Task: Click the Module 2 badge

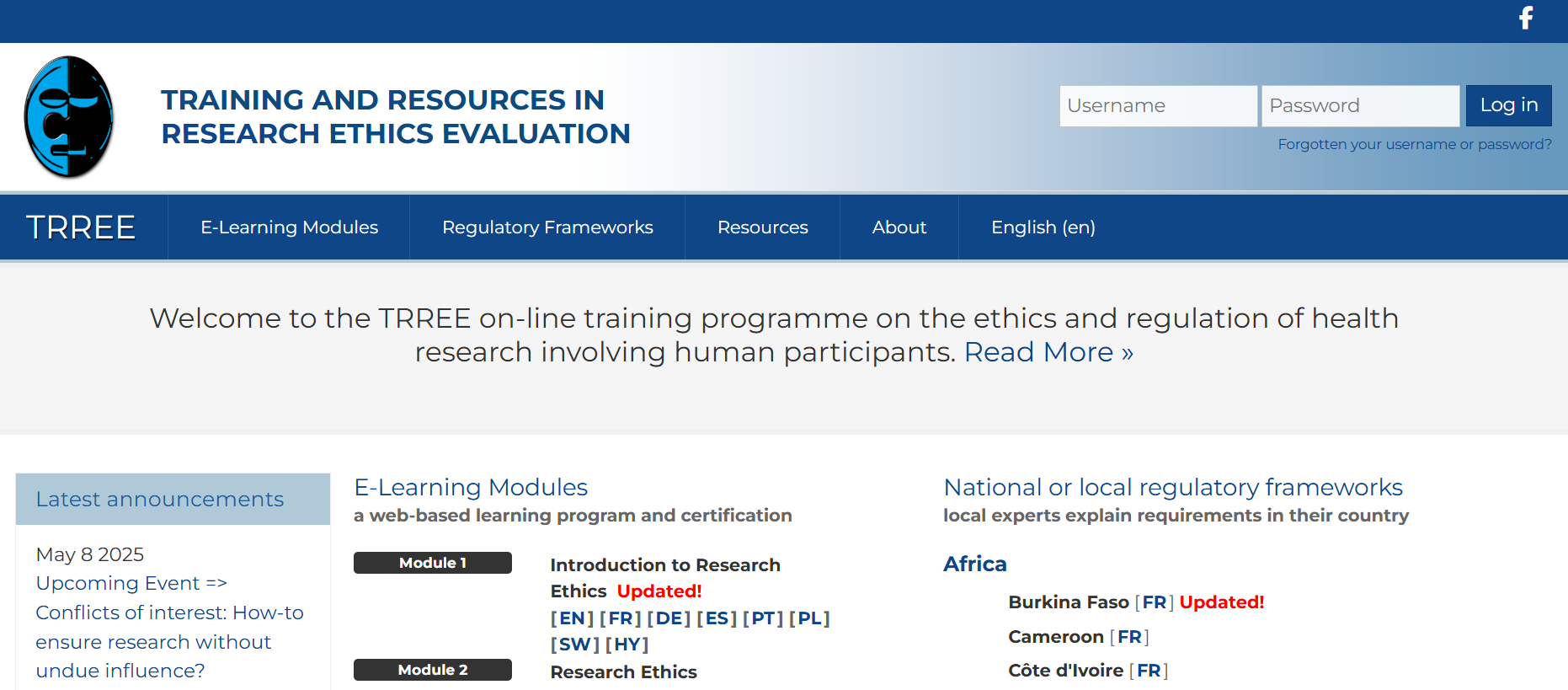Action: pyautogui.click(x=432, y=670)
